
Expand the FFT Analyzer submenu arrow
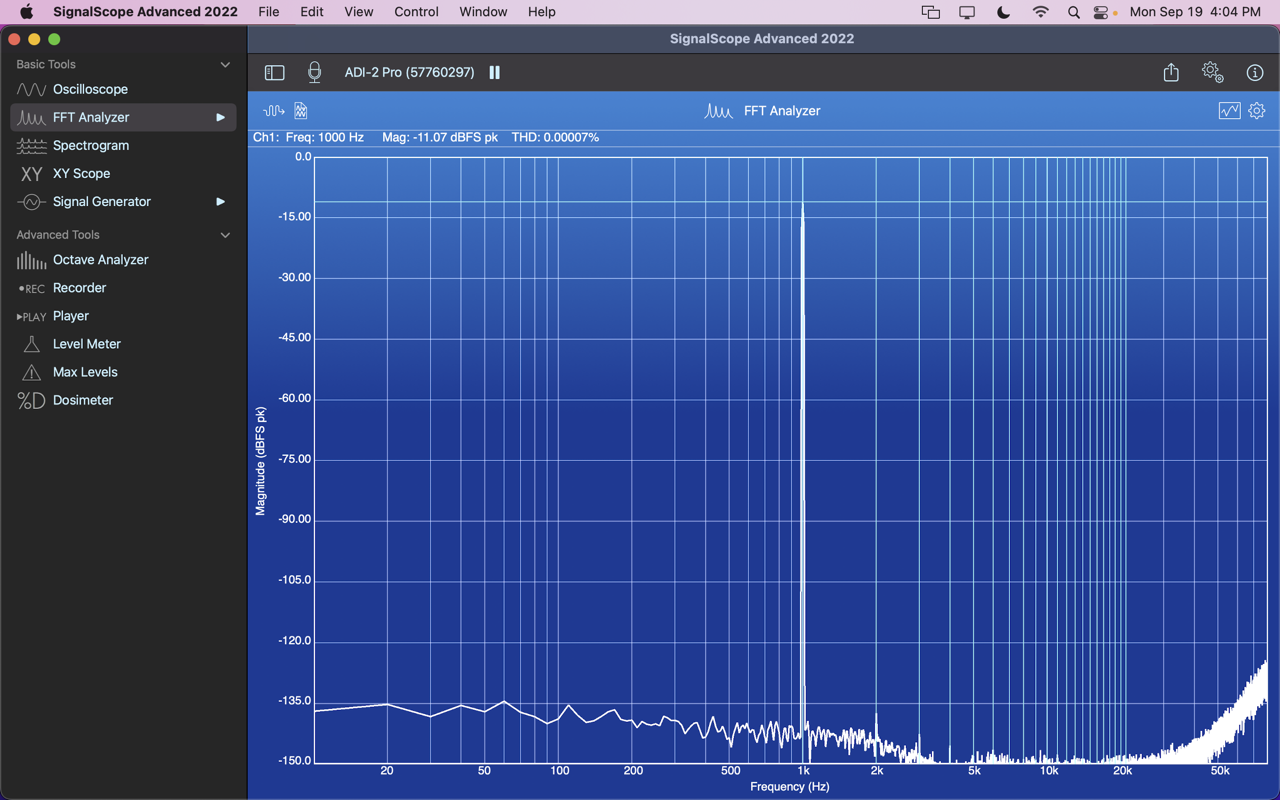(x=220, y=117)
